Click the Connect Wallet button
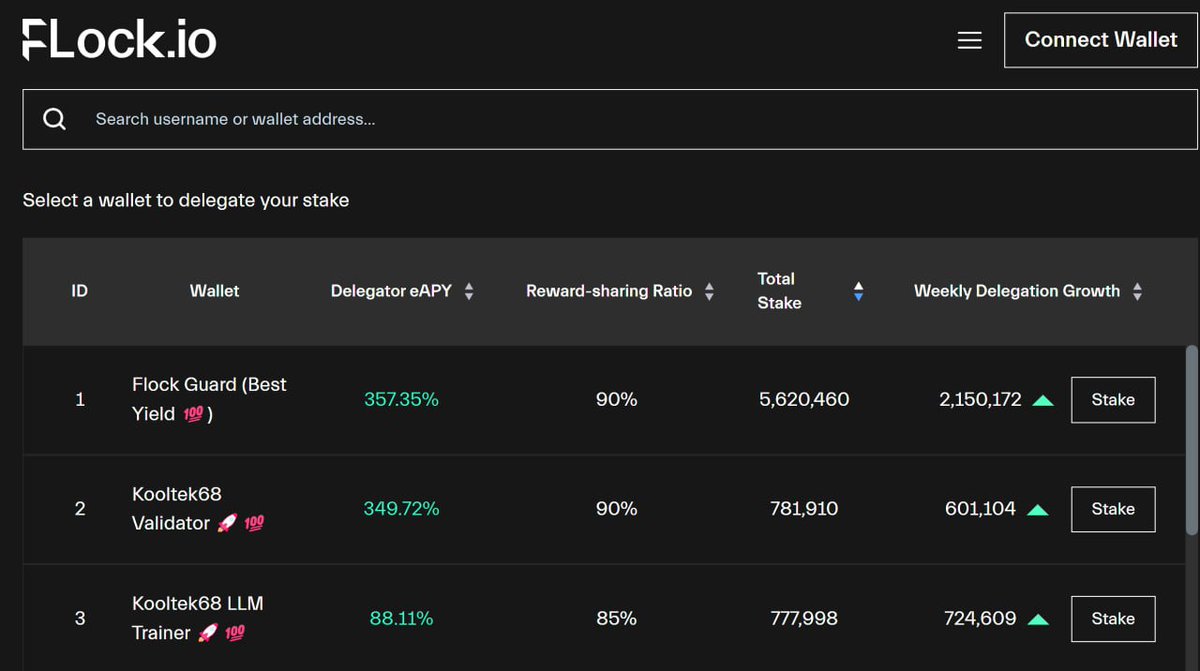The width and height of the screenshot is (1200, 671). (x=1101, y=40)
